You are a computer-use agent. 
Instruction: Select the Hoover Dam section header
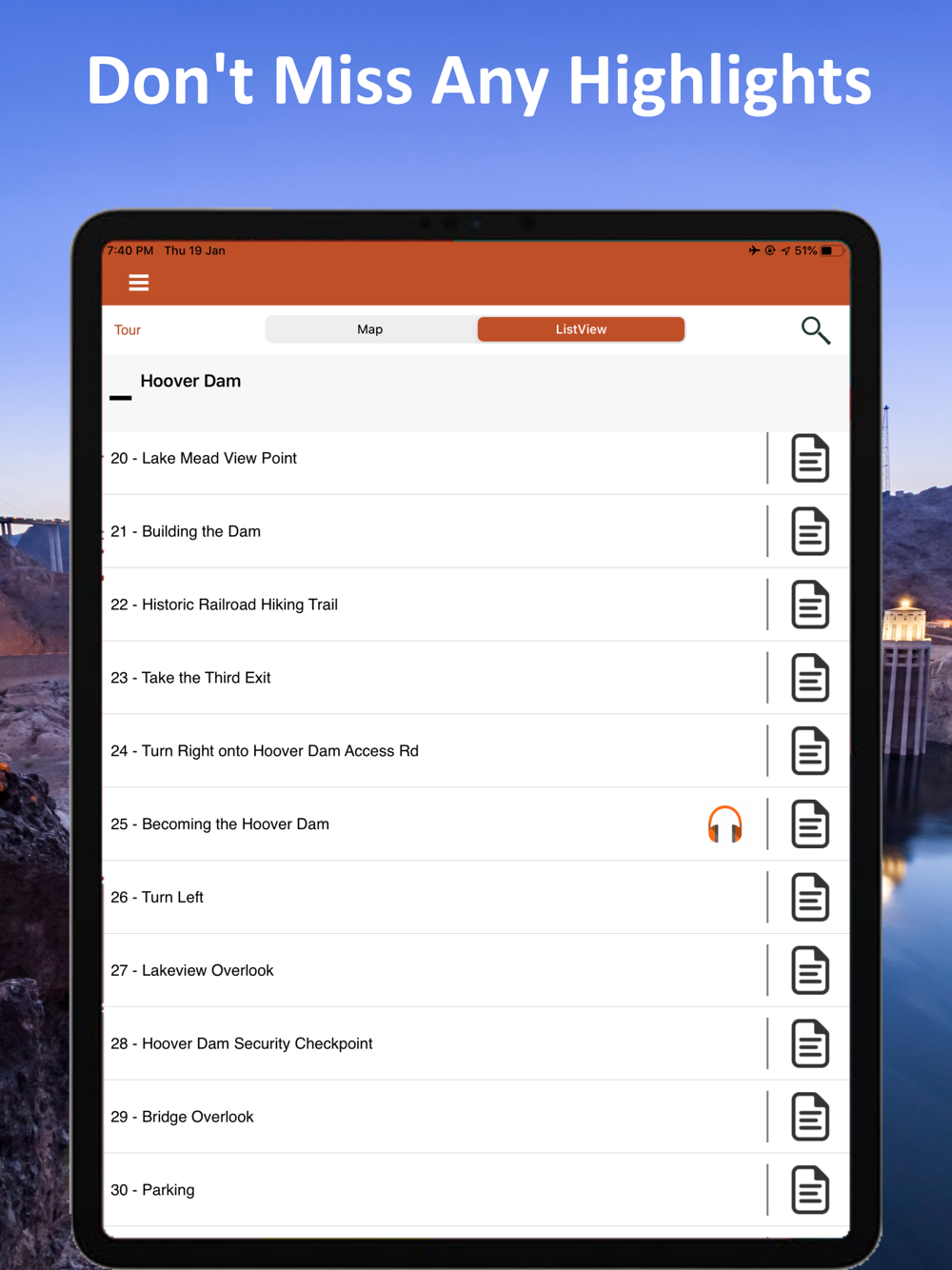click(x=476, y=393)
